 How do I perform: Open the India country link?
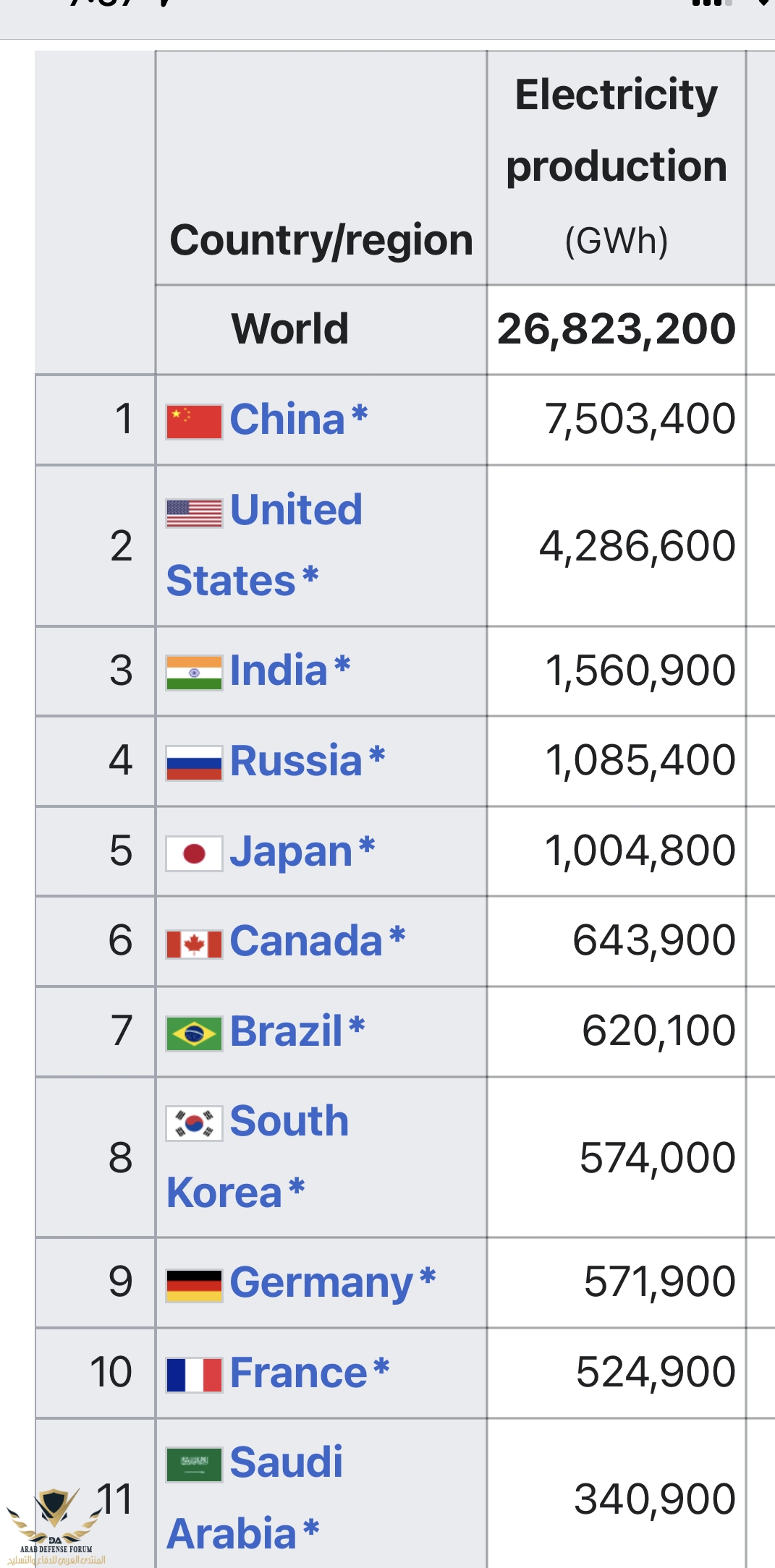(x=279, y=670)
